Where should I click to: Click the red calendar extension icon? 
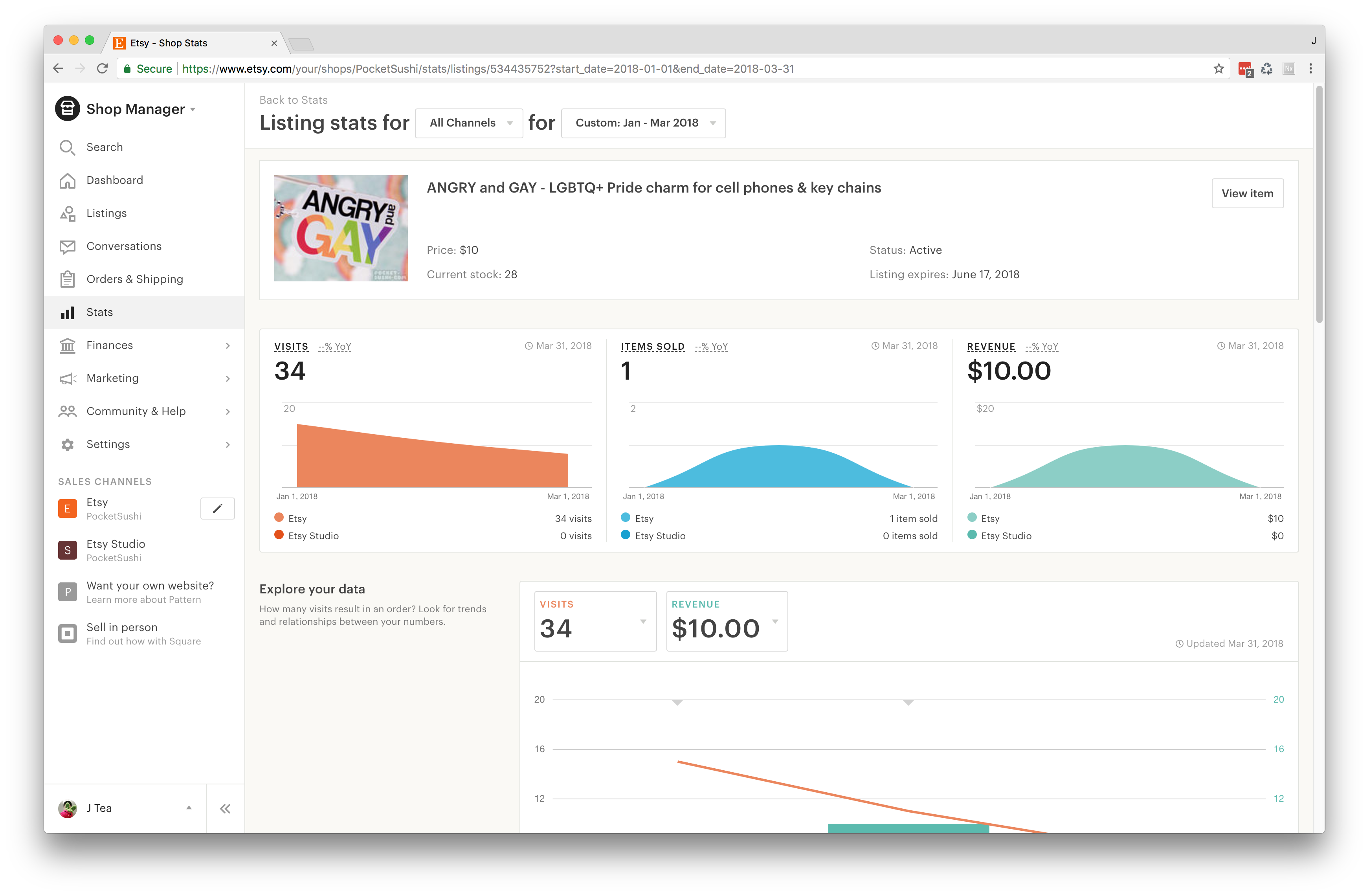[1245, 70]
